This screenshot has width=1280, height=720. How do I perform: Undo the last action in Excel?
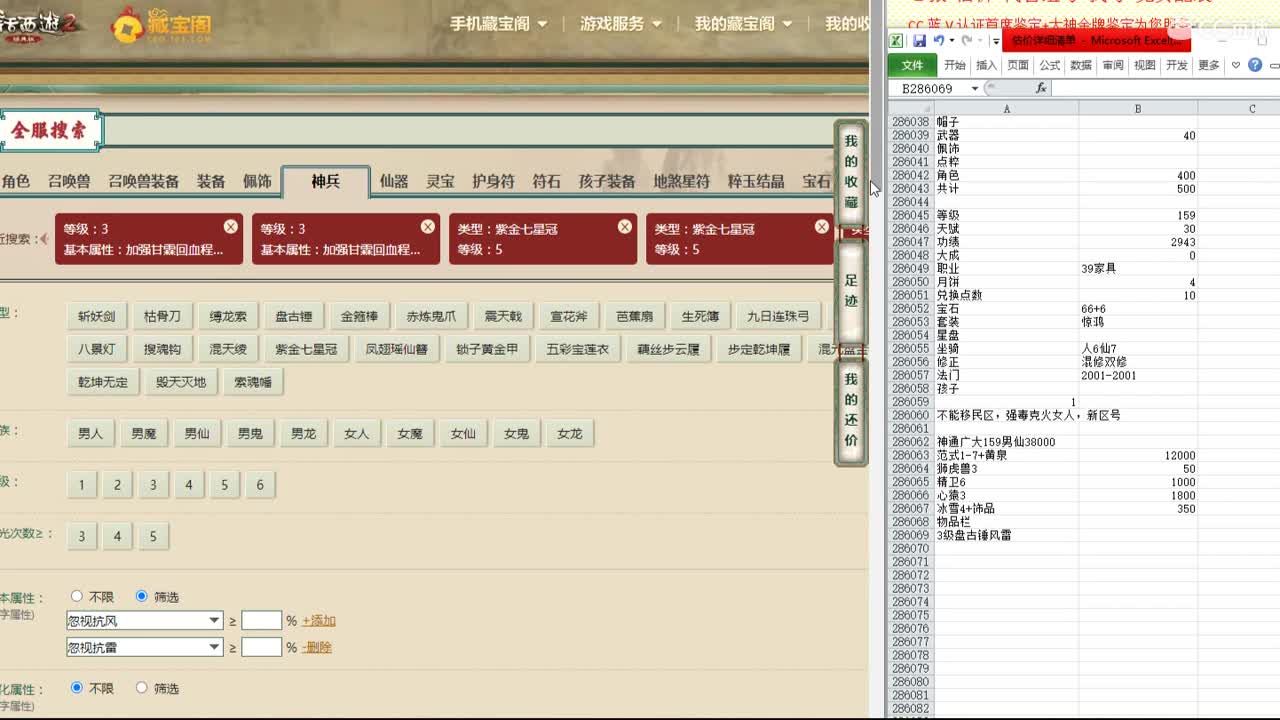939,41
